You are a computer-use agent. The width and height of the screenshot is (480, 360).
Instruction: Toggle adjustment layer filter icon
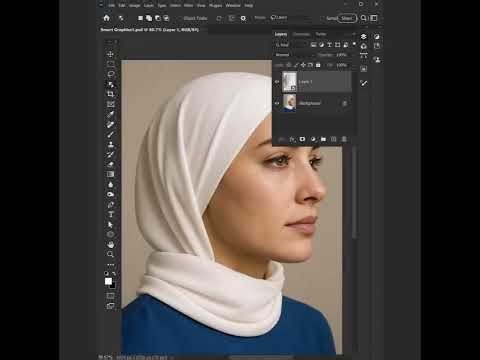321,45
